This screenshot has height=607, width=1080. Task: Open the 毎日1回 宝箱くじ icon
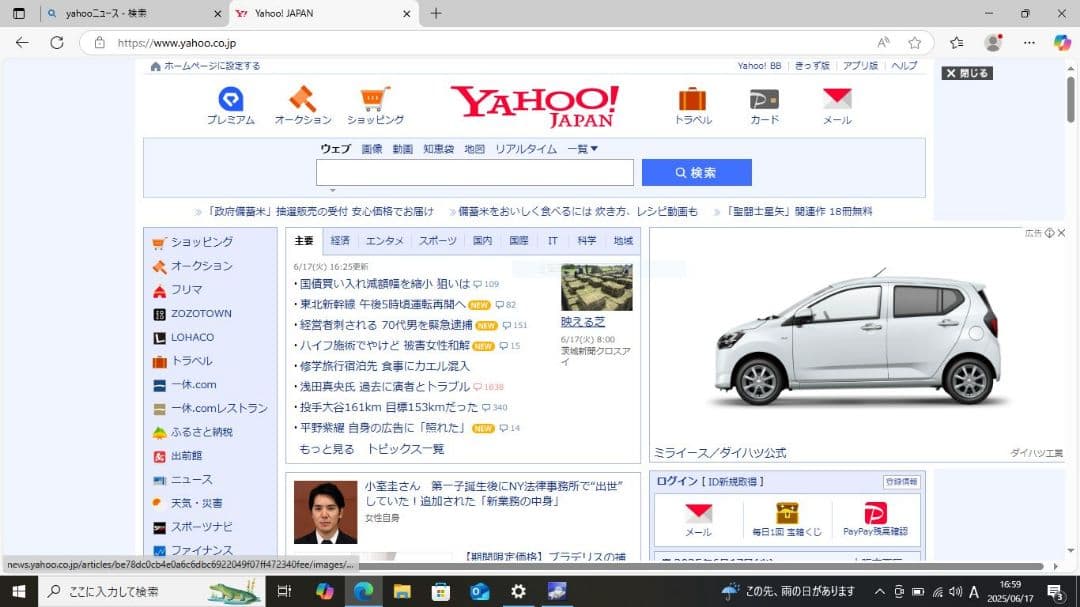pyautogui.click(x=787, y=515)
